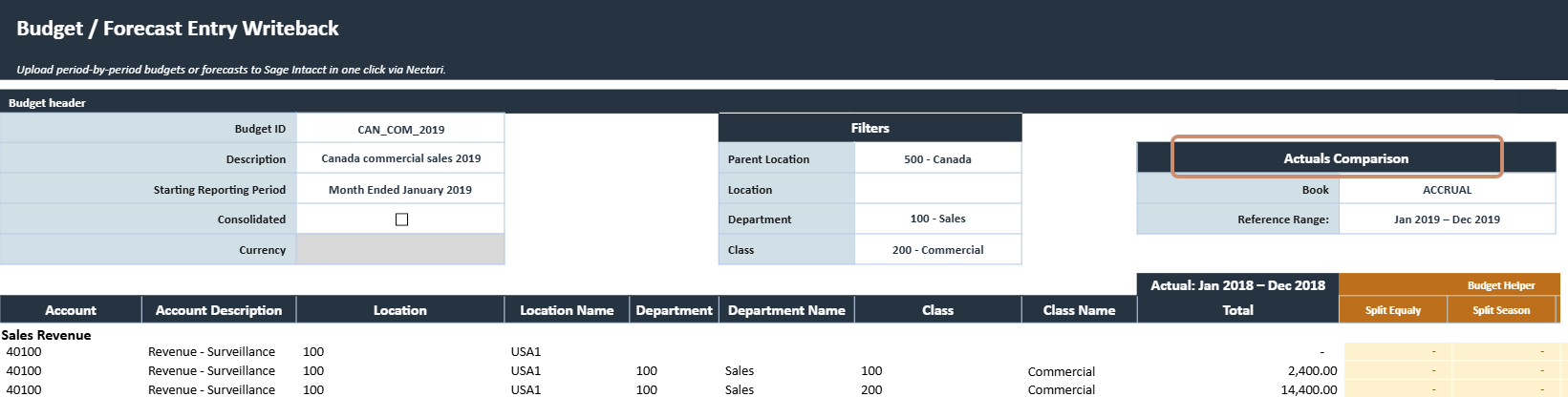Select the Total column header

(1237, 310)
